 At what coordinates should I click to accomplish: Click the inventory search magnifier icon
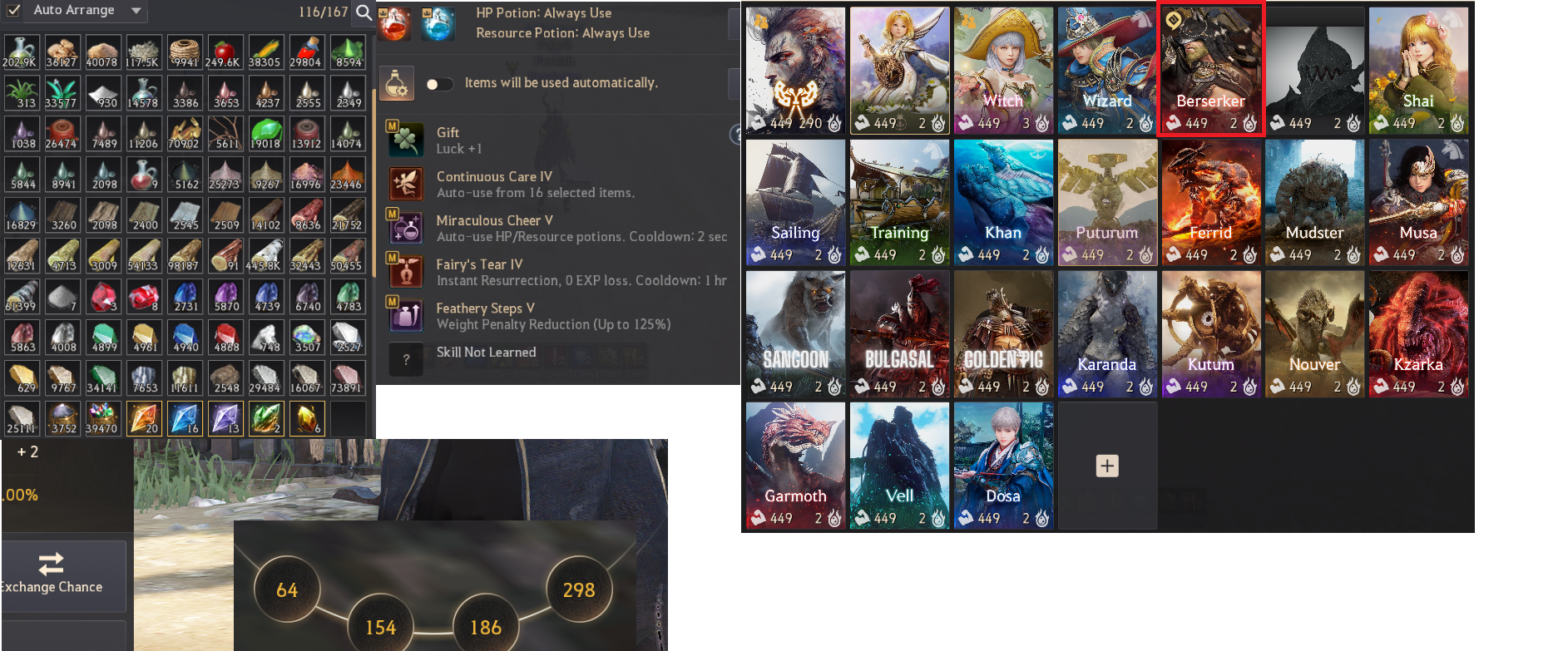(364, 12)
